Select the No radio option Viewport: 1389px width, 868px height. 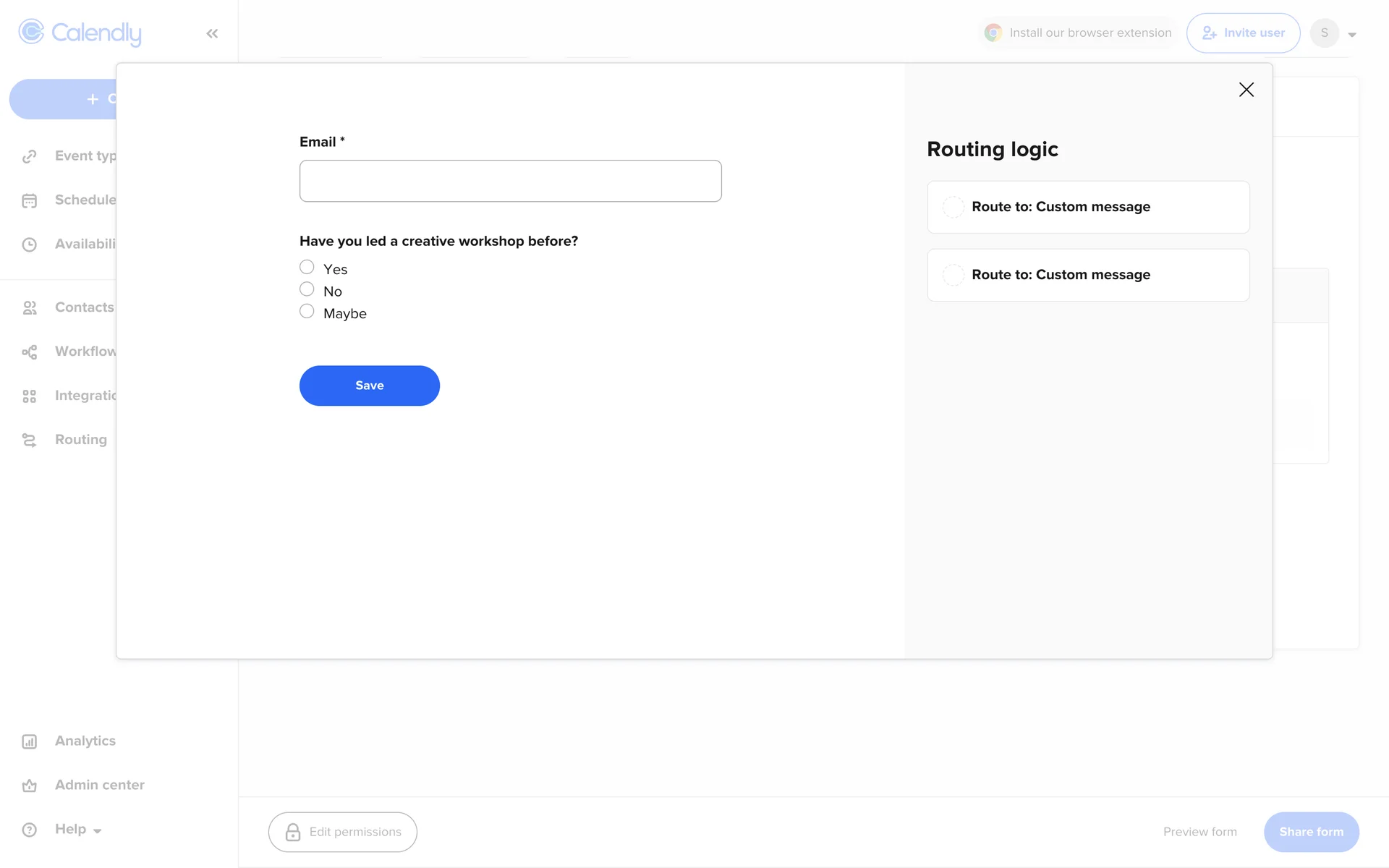(307, 289)
